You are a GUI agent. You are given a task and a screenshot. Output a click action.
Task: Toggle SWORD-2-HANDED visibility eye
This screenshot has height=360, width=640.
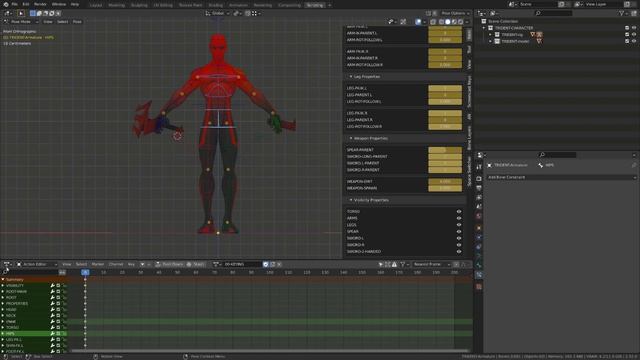pyautogui.click(x=459, y=251)
